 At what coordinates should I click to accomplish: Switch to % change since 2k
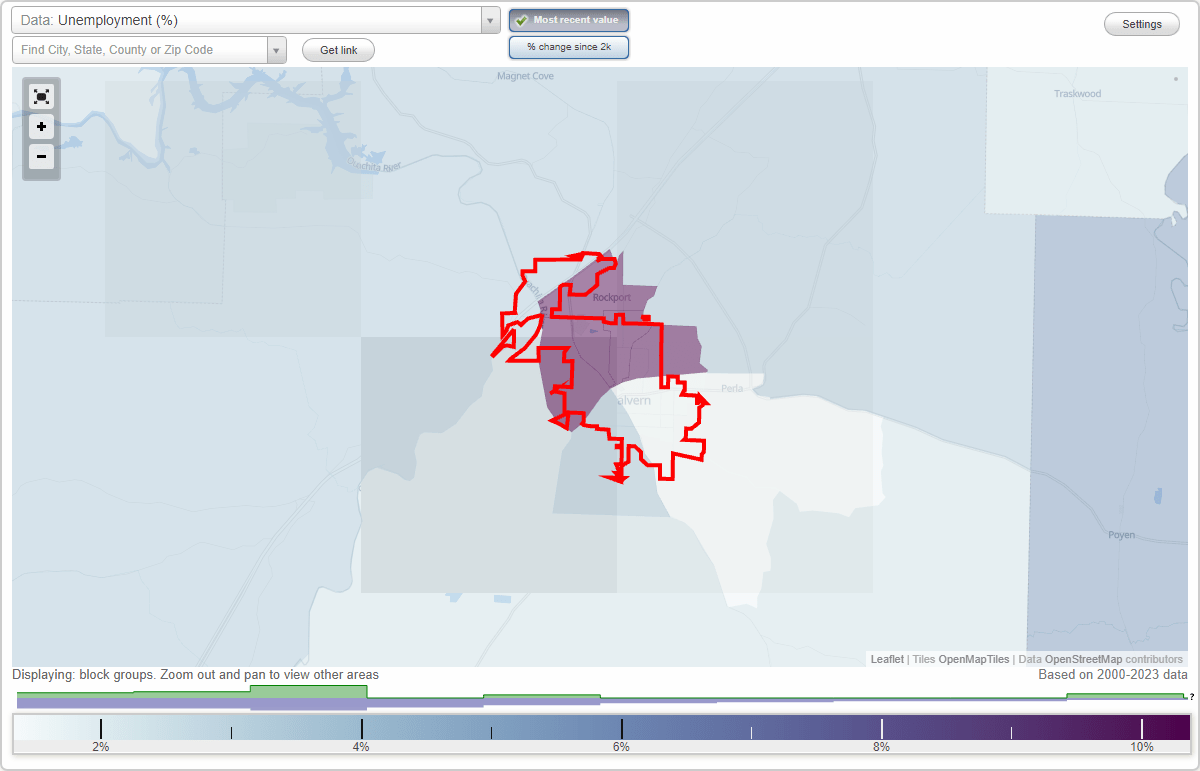pos(569,47)
